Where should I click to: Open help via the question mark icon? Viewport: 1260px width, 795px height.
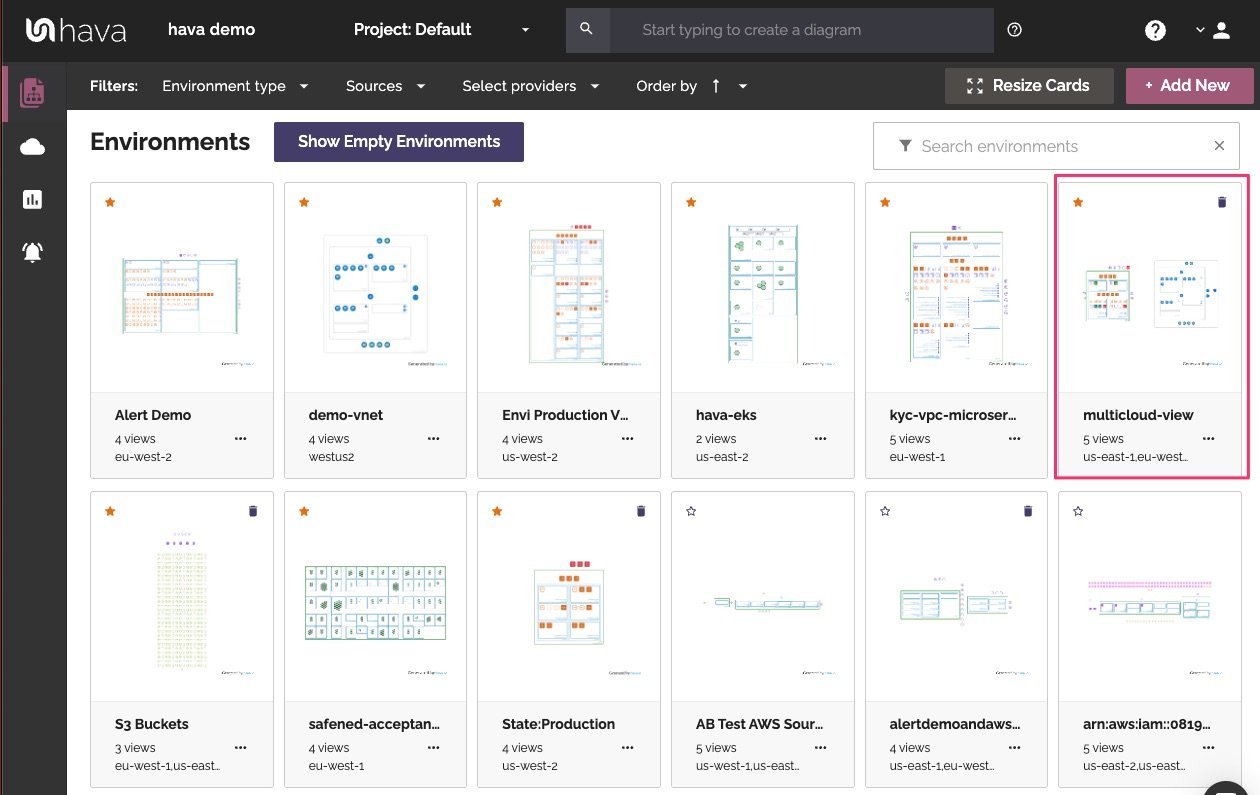click(1155, 30)
